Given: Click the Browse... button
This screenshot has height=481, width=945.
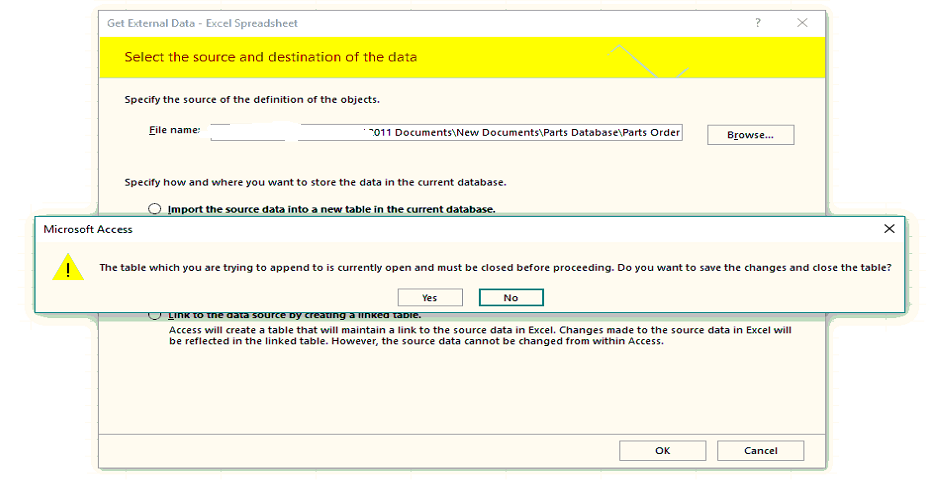Looking at the screenshot, I should tap(750, 135).
